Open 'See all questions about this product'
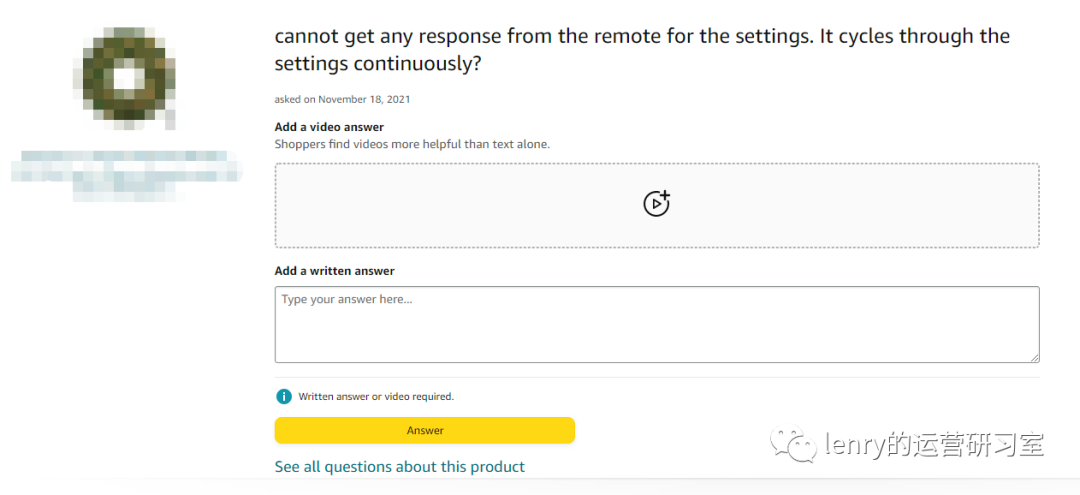The height and width of the screenshot is (495, 1080). click(399, 467)
